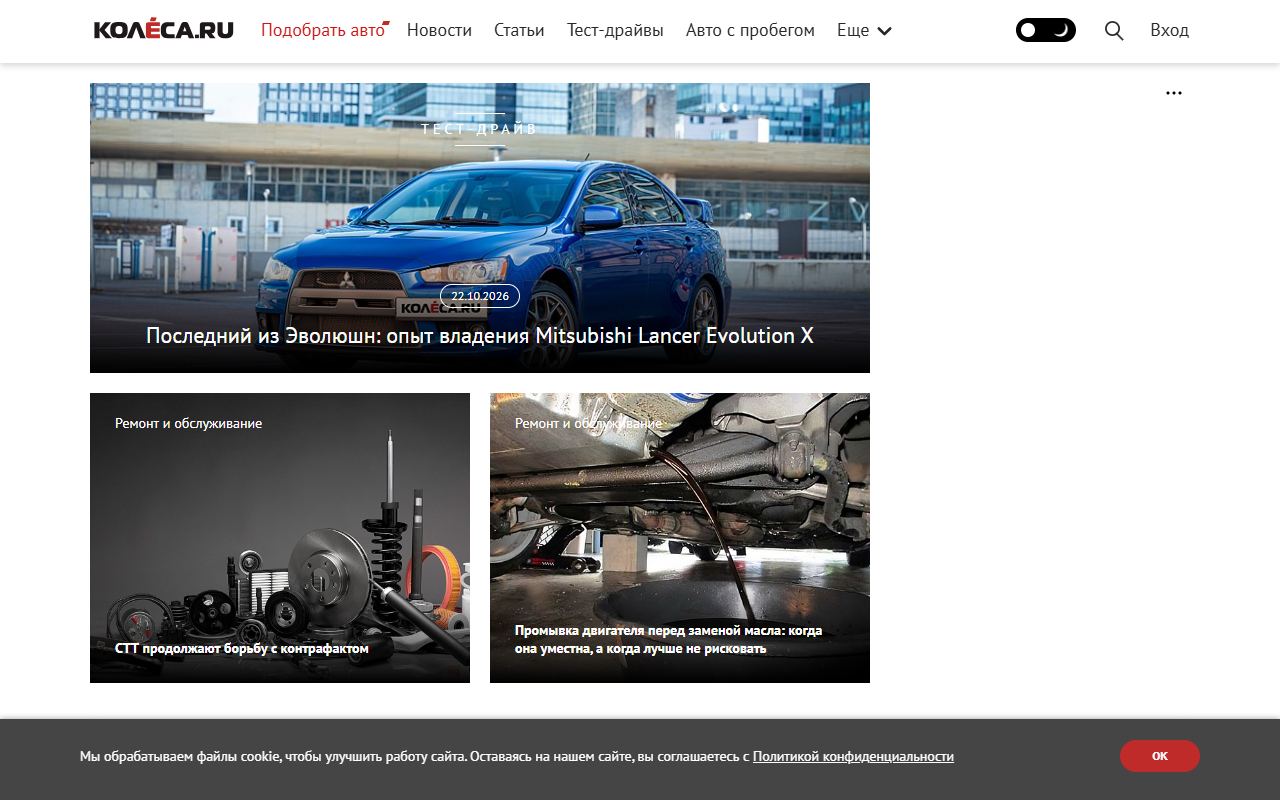Open the Политикой конфиденциальности link
The height and width of the screenshot is (800, 1280).
[853, 756]
